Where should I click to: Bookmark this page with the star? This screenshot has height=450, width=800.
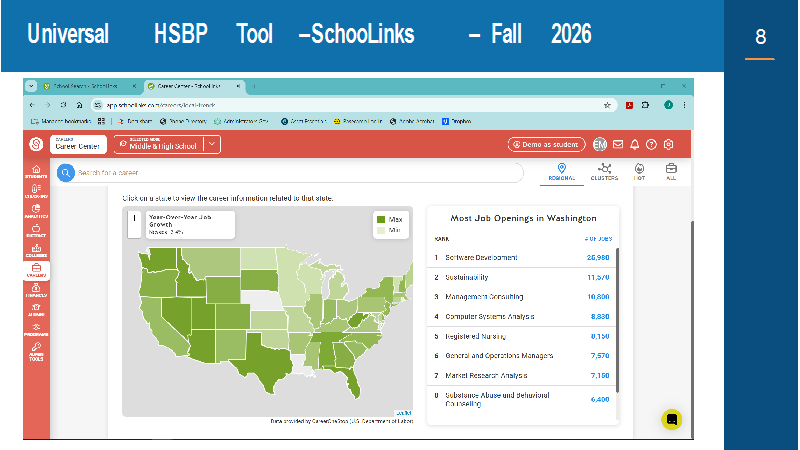607,105
